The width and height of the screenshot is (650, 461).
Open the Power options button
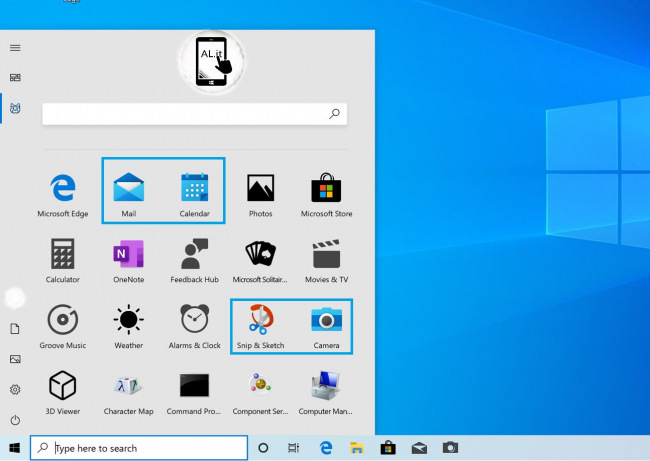15,420
